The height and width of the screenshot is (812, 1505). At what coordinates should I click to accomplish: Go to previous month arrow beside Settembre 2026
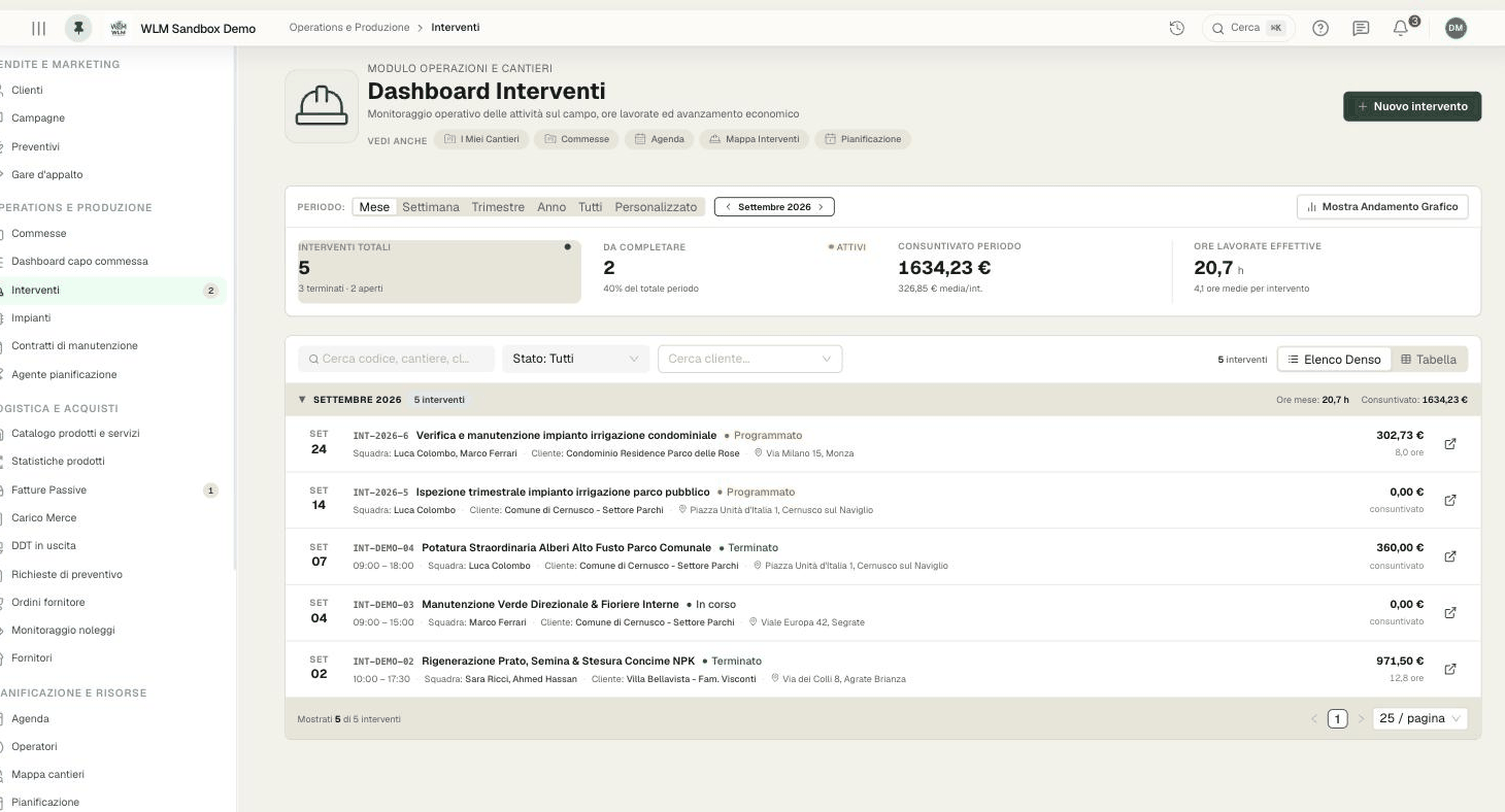click(728, 207)
